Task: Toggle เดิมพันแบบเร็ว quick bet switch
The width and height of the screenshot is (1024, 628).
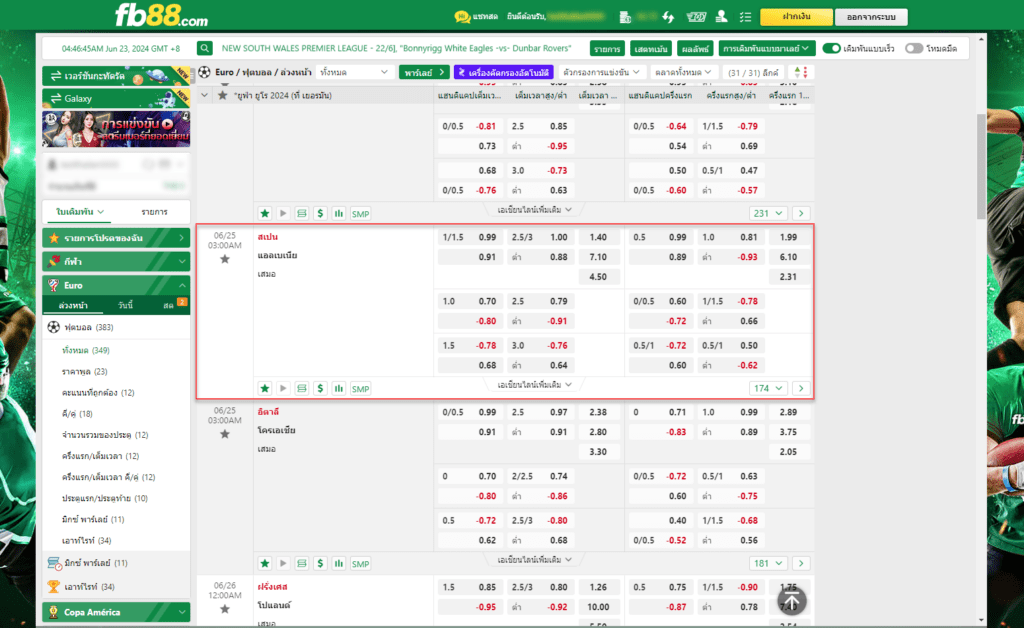Action: click(x=831, y=48)
